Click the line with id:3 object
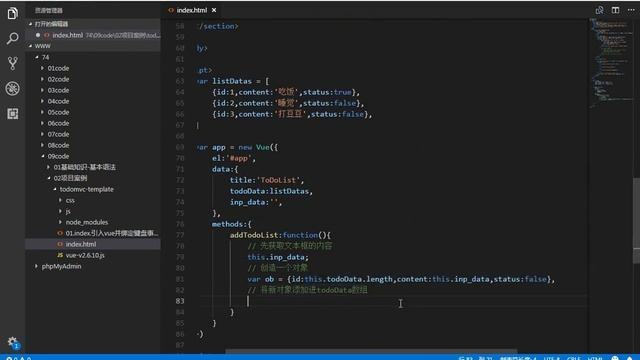 pos(292,114)
